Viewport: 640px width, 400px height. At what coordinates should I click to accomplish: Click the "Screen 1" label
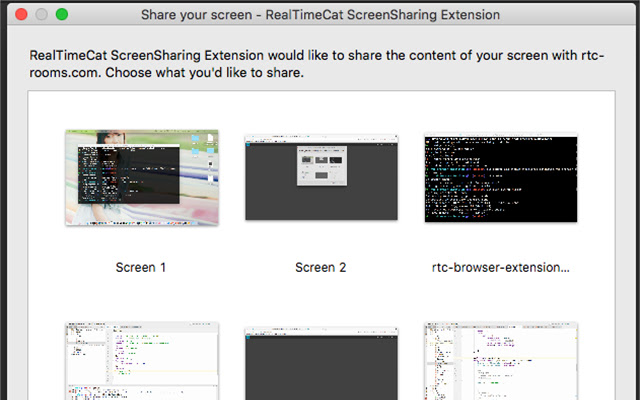[x=141, y=267]
